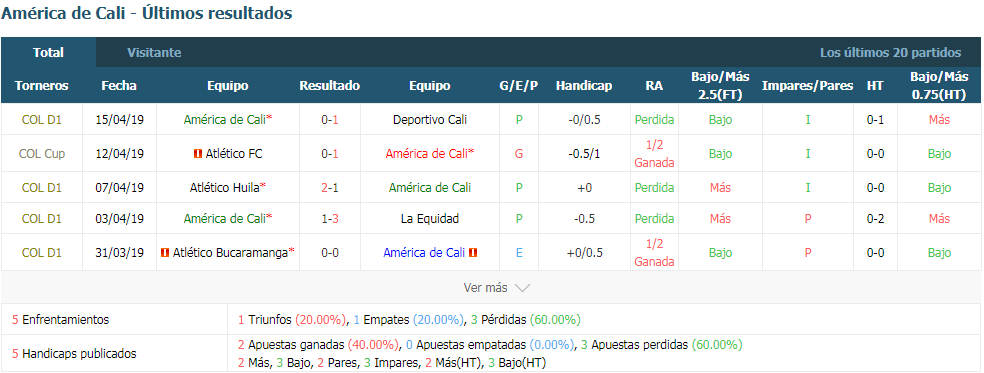The height and width of the screenshot is (373, 984).
Task: Click the Handicap column header
Action: 584,85
